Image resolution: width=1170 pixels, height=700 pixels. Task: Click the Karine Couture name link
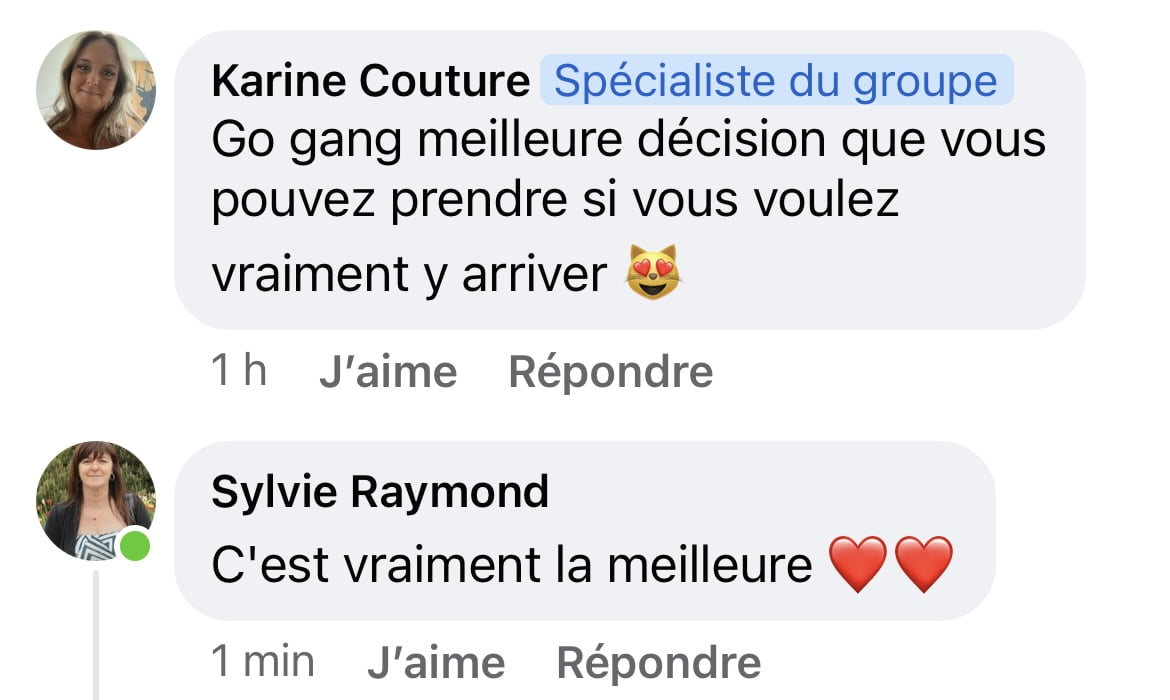[370, 82]
